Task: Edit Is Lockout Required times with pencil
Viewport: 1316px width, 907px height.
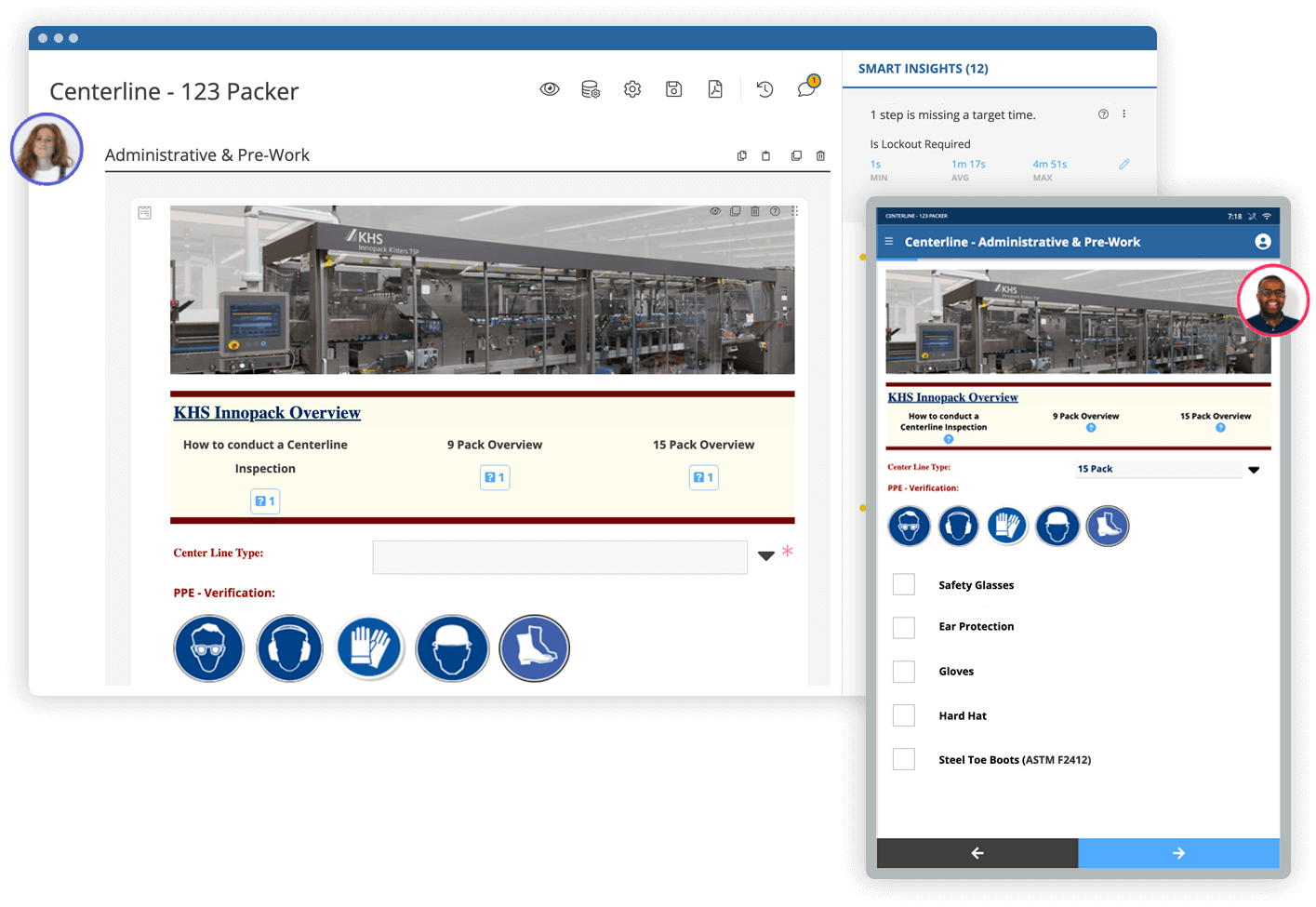Action: point(1123,164)
